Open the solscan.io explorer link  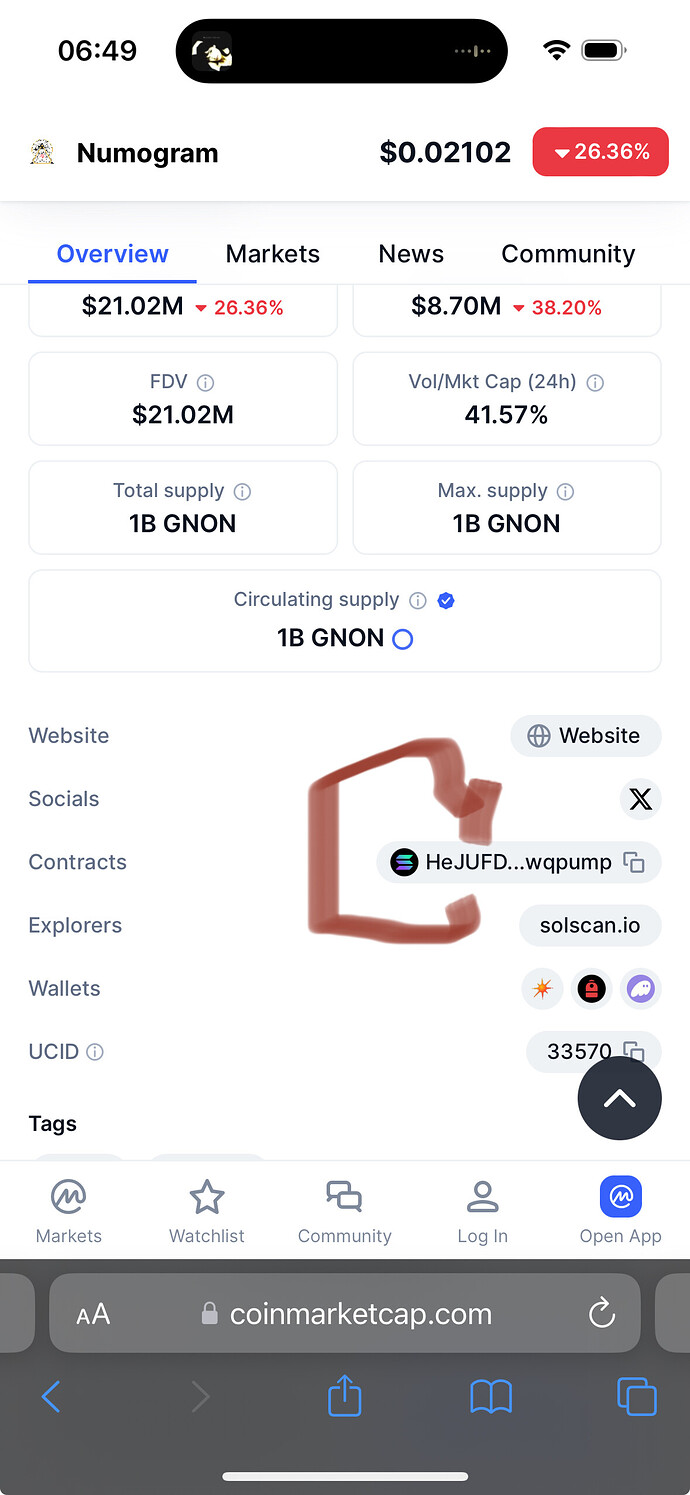click(590, 926)
